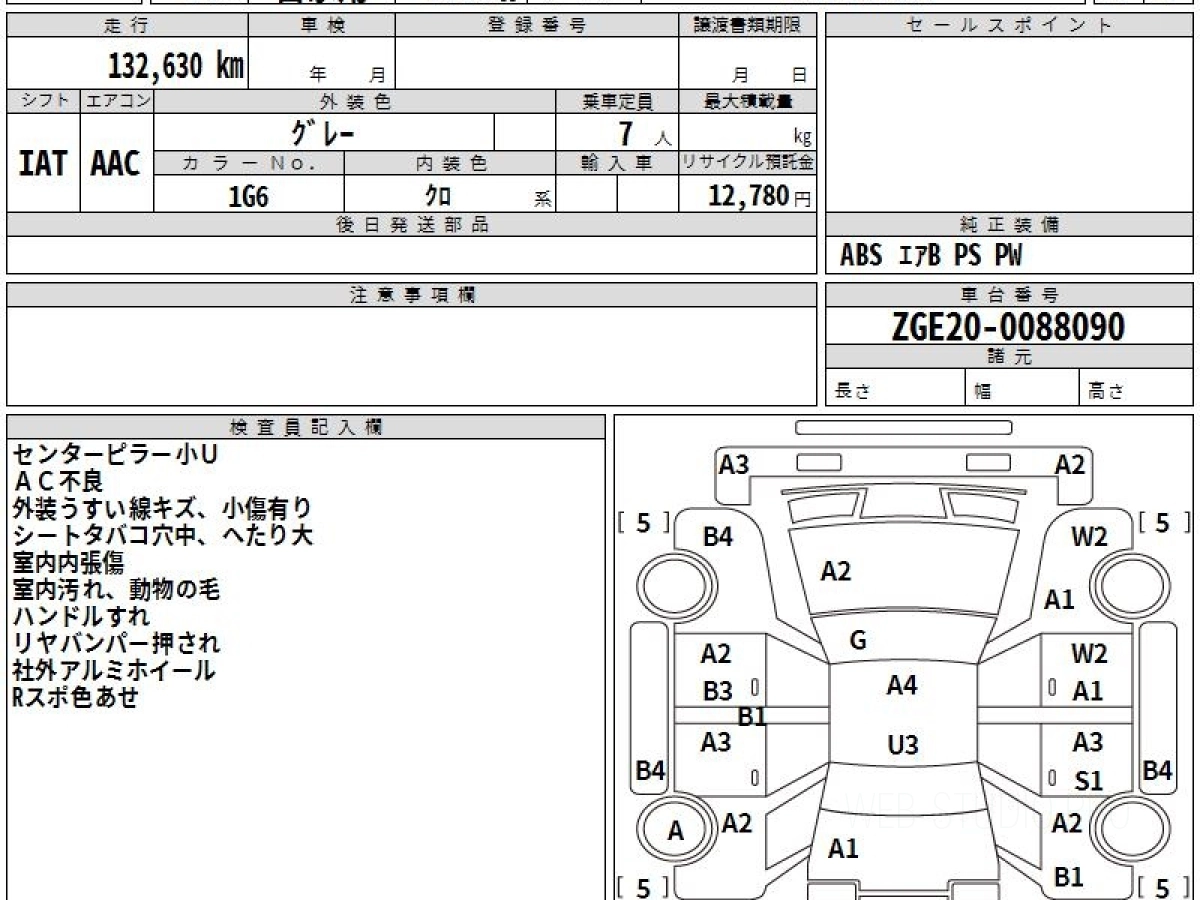
Task: Click the 輸入車 header
Action: tap(617, 163)
